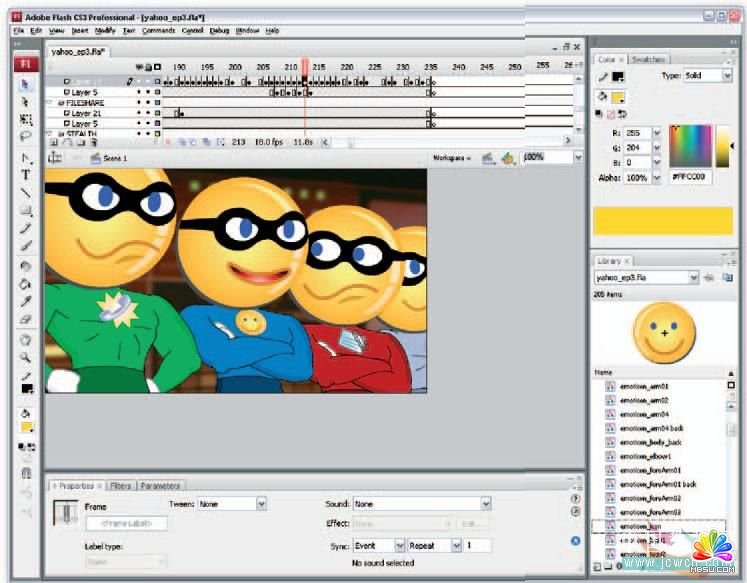Open the Modify menu
Screen dimensions: 747x583
click(105, 31)
